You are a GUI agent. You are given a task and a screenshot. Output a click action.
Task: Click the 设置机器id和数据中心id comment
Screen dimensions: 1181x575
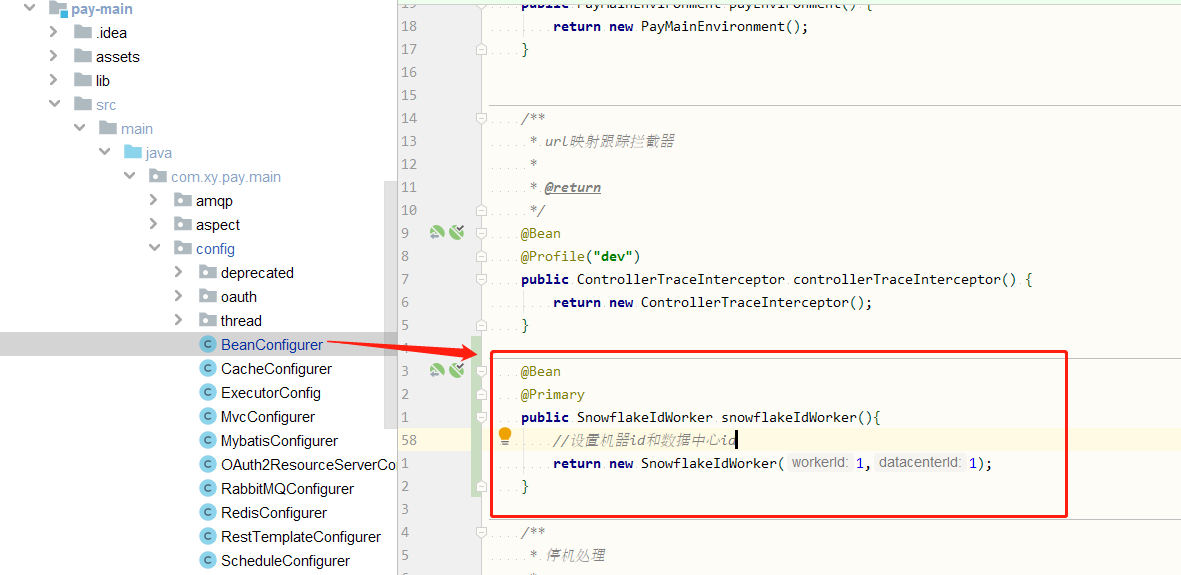(x=645, y=440)
